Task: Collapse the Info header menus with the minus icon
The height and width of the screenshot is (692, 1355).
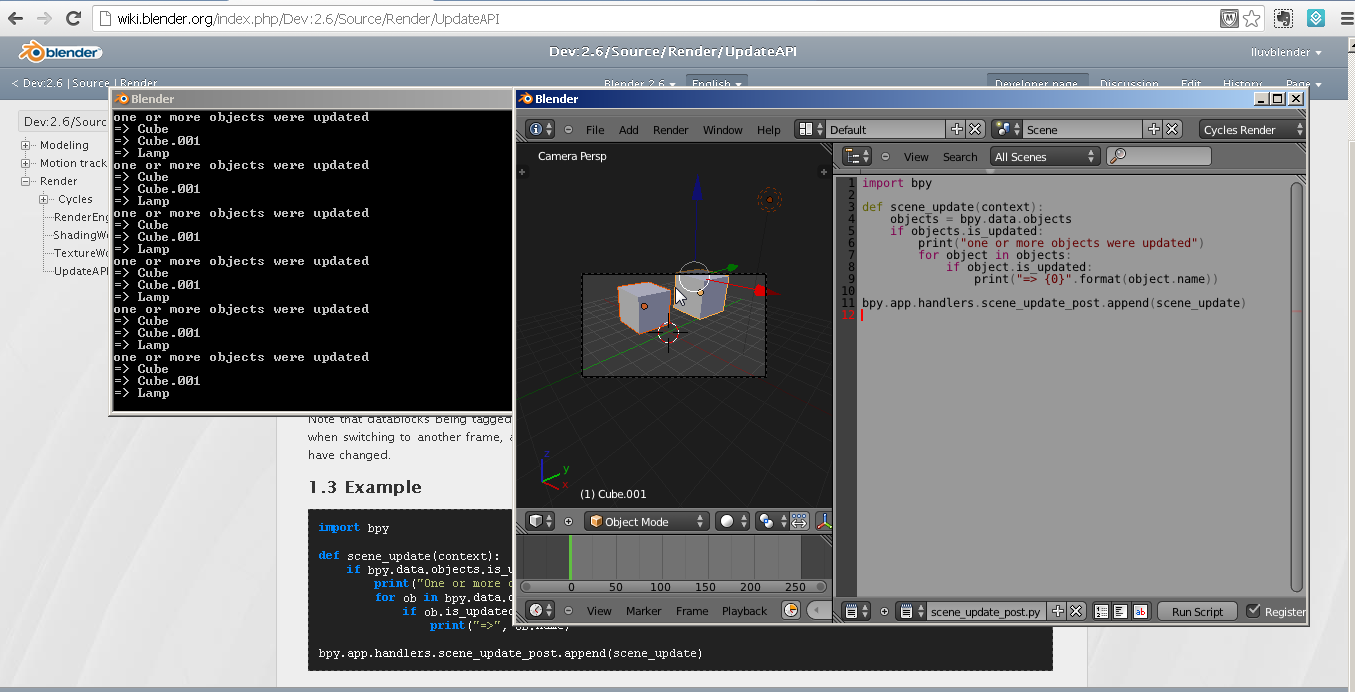Action: coord(569,129)
